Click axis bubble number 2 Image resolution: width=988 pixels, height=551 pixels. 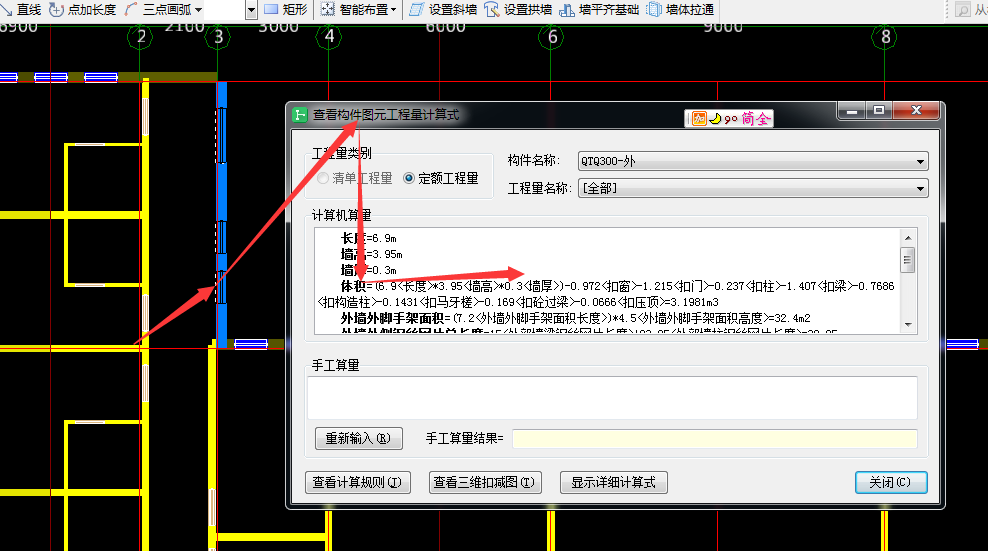point(140,37)
